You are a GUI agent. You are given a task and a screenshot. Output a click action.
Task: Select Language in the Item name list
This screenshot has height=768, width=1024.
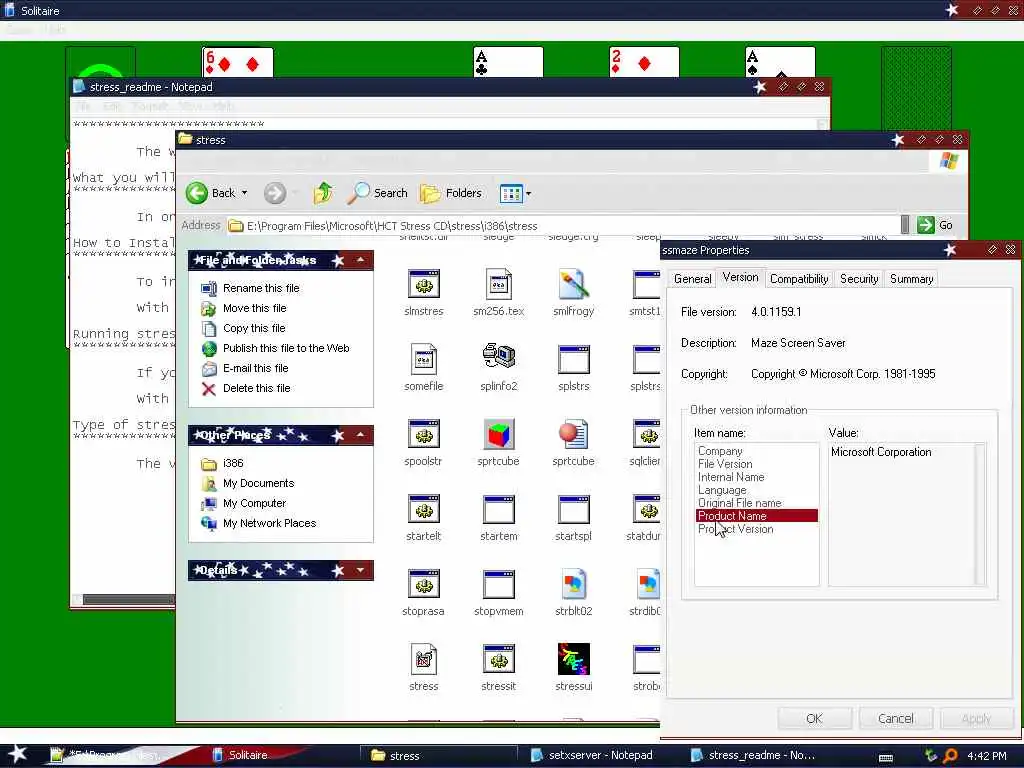pos(722,490)
